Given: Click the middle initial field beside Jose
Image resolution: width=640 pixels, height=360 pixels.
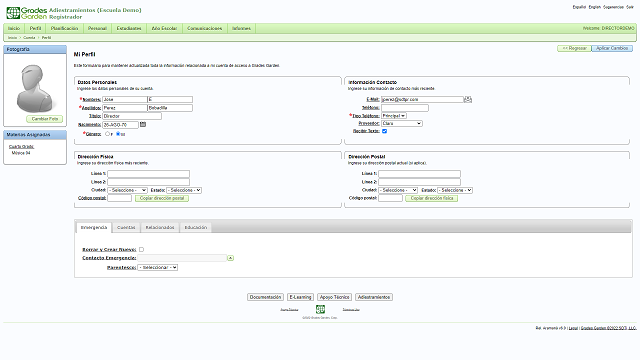Looking at the screenshot, I should pyautogui.click(x=170, y=99).
